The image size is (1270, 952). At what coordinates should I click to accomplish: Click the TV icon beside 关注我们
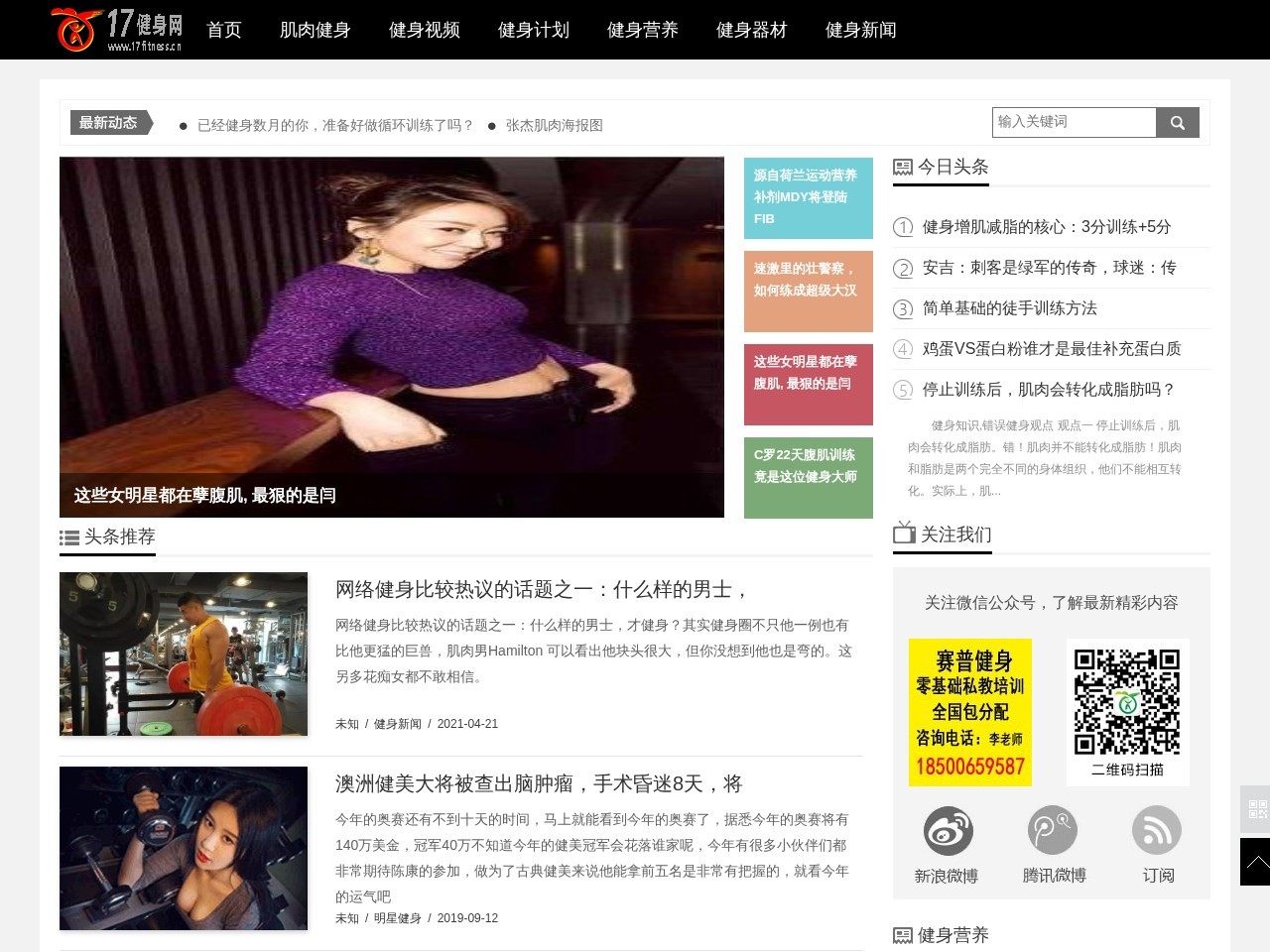pos(904,535)
